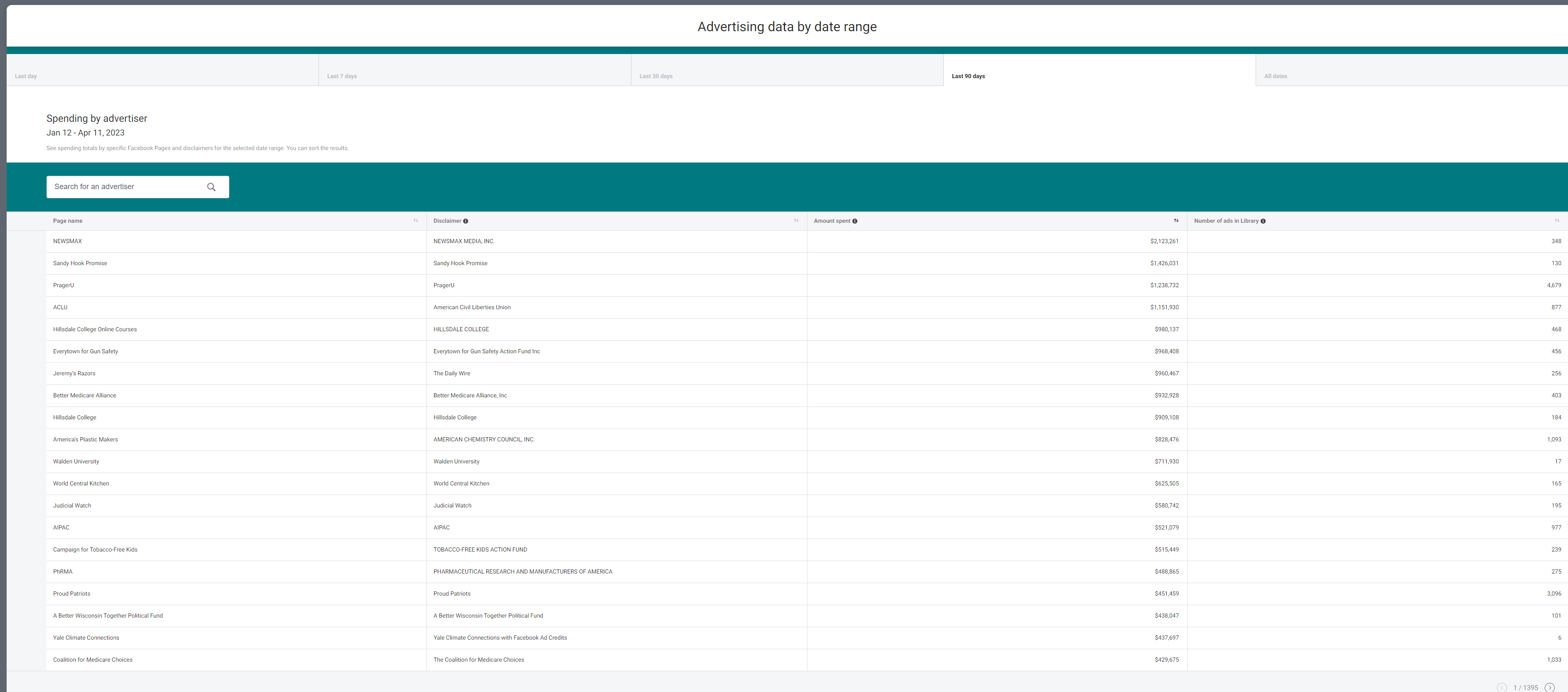Click Yale Climate Connections with Facebook Ad Credits
This screenshot has width=1568, height=692.
(500, 638)
